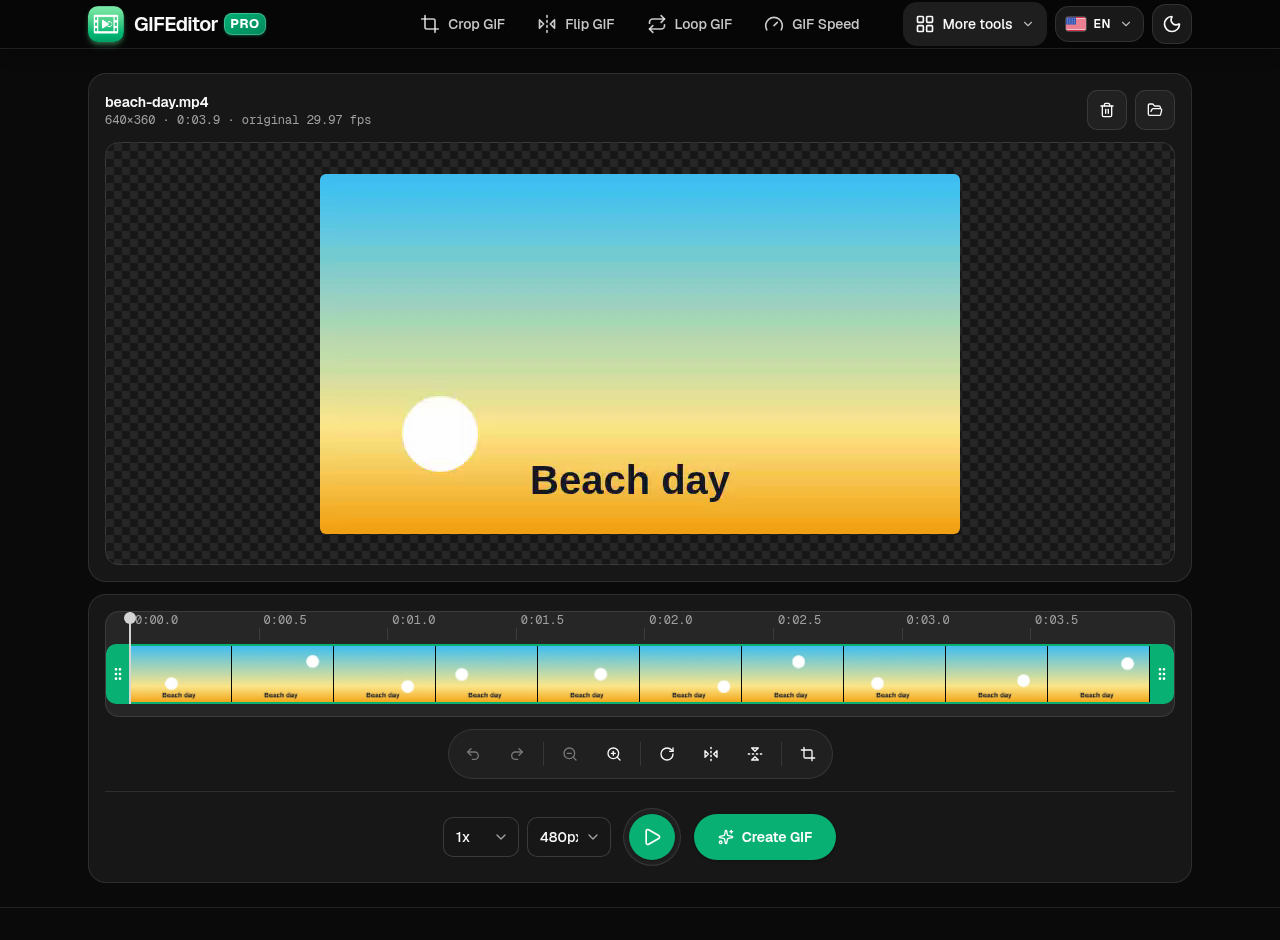
Task: Delete the video using the trash icon
Action: pos(1107,110)
